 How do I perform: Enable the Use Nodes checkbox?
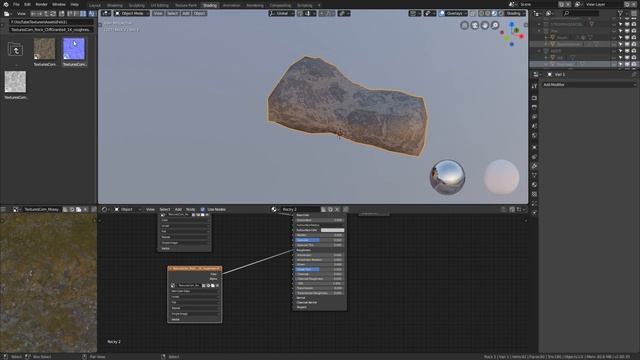[x=202, y=209]
